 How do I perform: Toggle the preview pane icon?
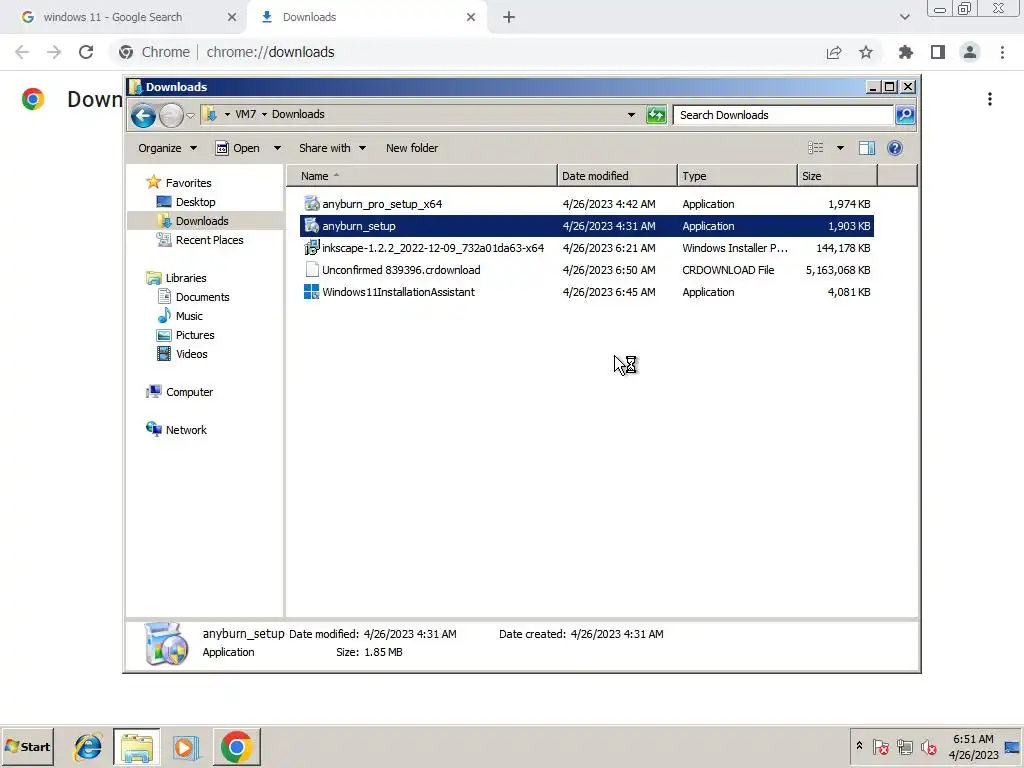[867, 148]
